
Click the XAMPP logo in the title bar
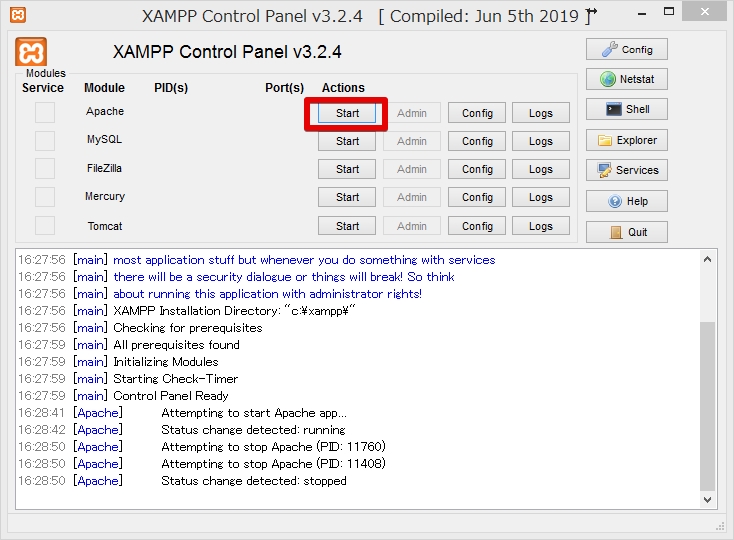pos(18,15)
